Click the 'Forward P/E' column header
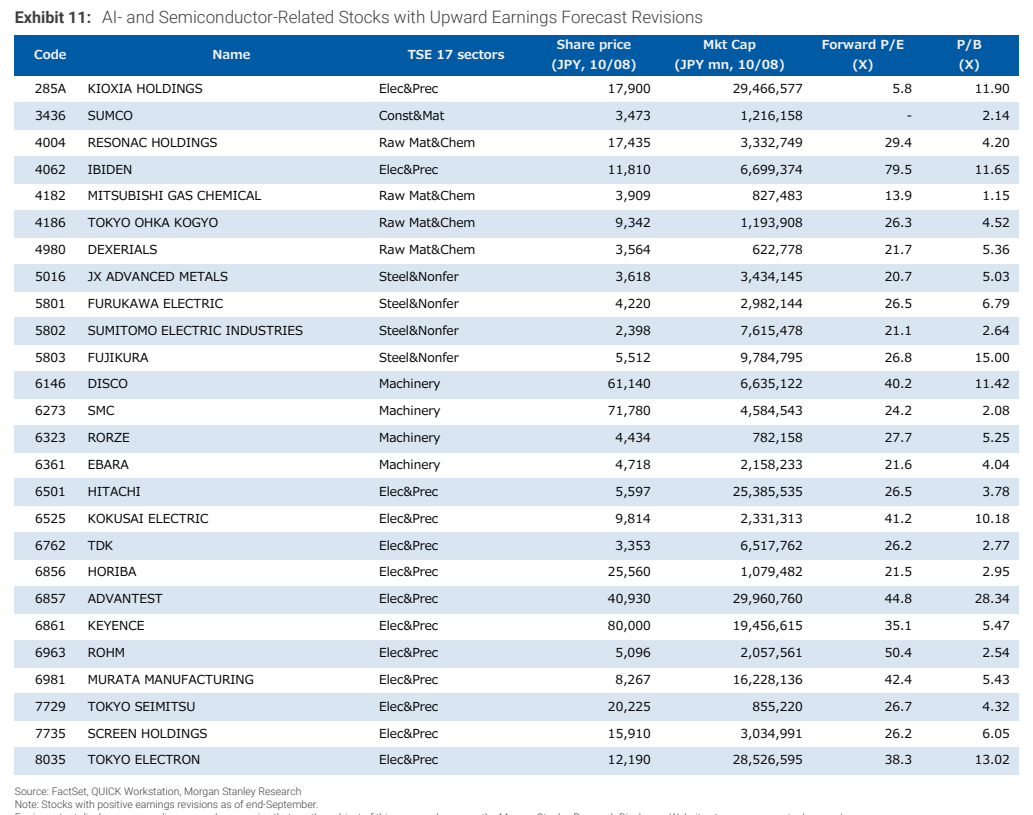 click(862, 55)
